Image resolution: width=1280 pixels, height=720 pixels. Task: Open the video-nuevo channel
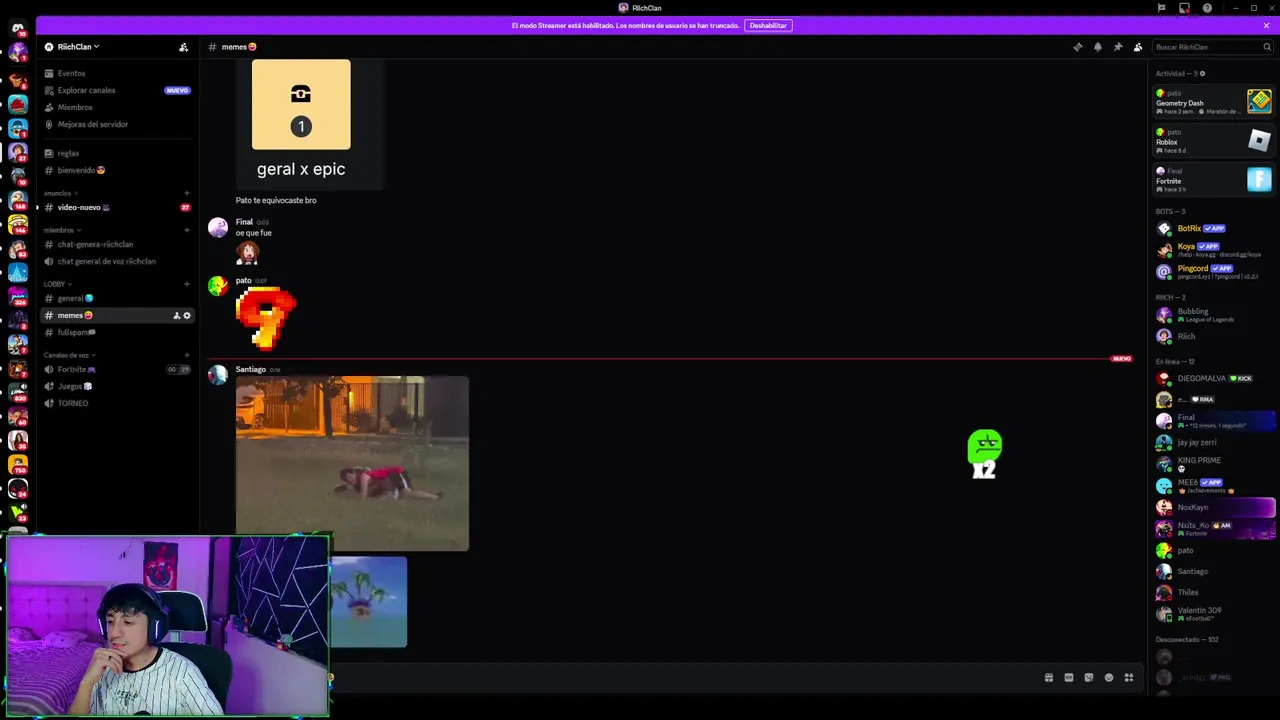(x=115, y=207)
